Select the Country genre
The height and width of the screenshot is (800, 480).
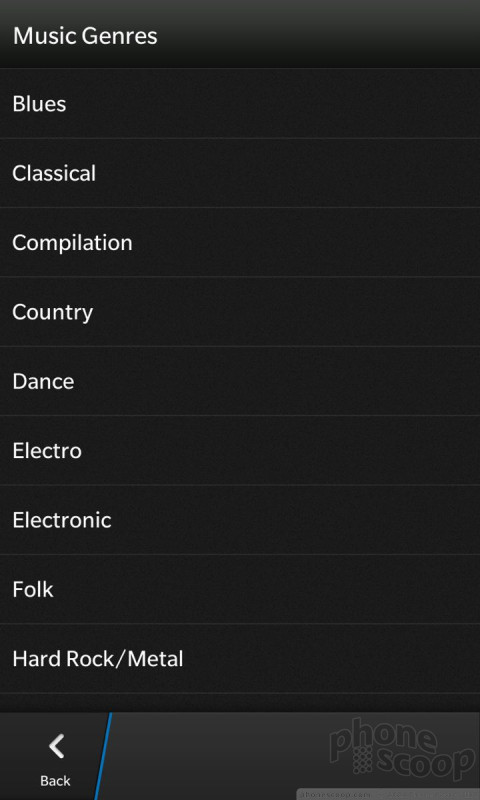[x=240, y=312]
